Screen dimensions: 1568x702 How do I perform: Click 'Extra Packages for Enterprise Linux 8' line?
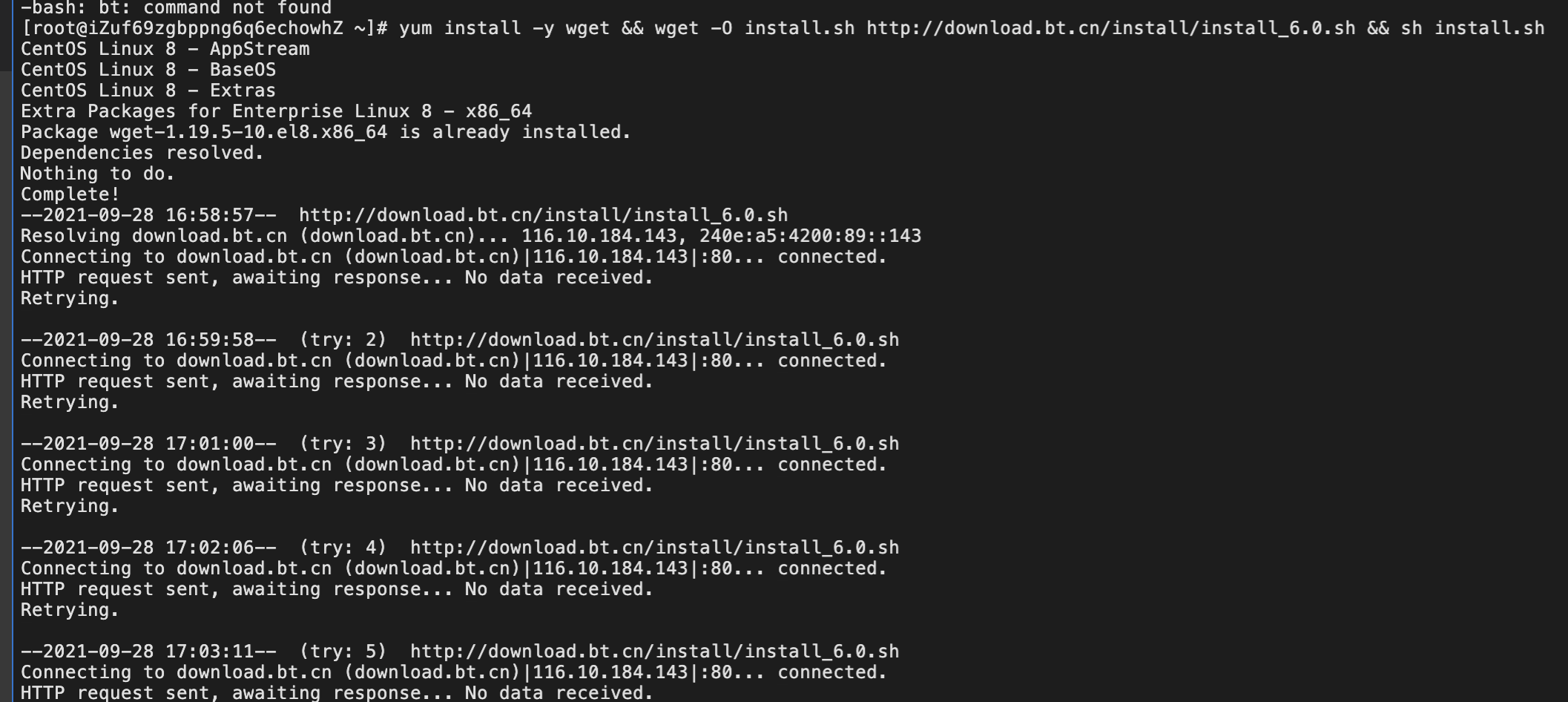(x=276, y=111)
